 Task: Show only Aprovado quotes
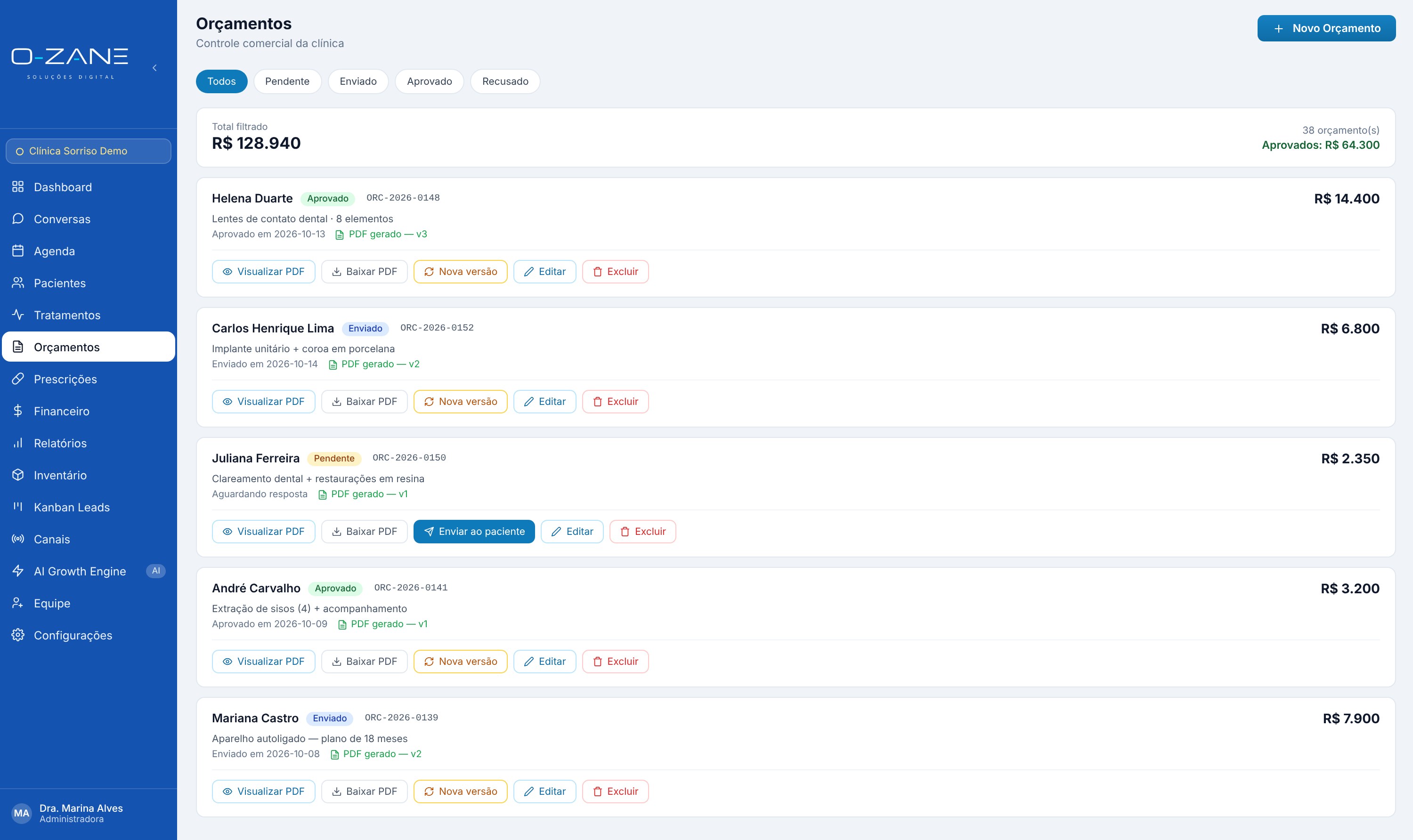point(429,81)
